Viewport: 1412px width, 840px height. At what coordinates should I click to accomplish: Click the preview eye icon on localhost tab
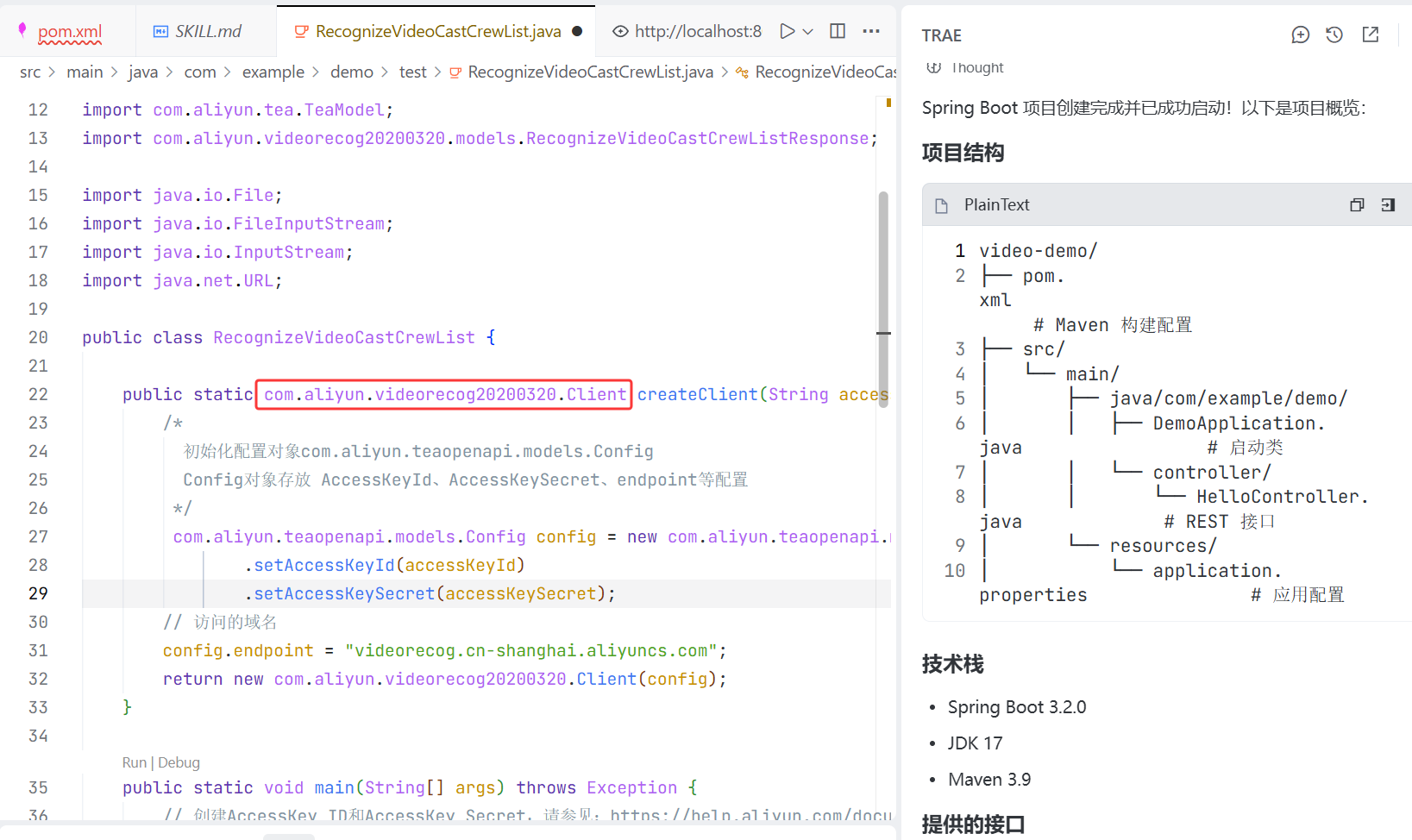620,31
